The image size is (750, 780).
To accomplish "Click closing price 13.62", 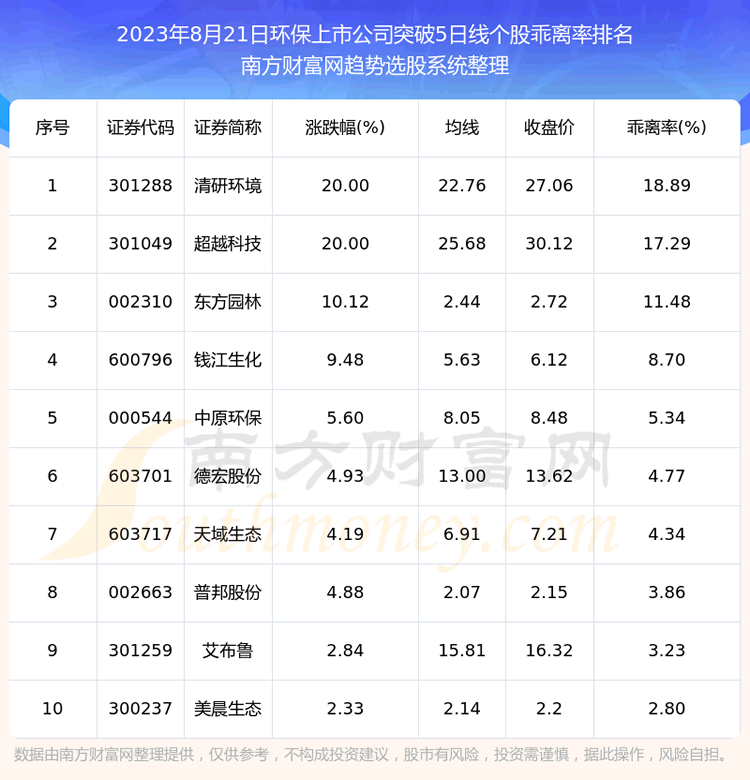I will pyautogui.click(x=549, y=476).
